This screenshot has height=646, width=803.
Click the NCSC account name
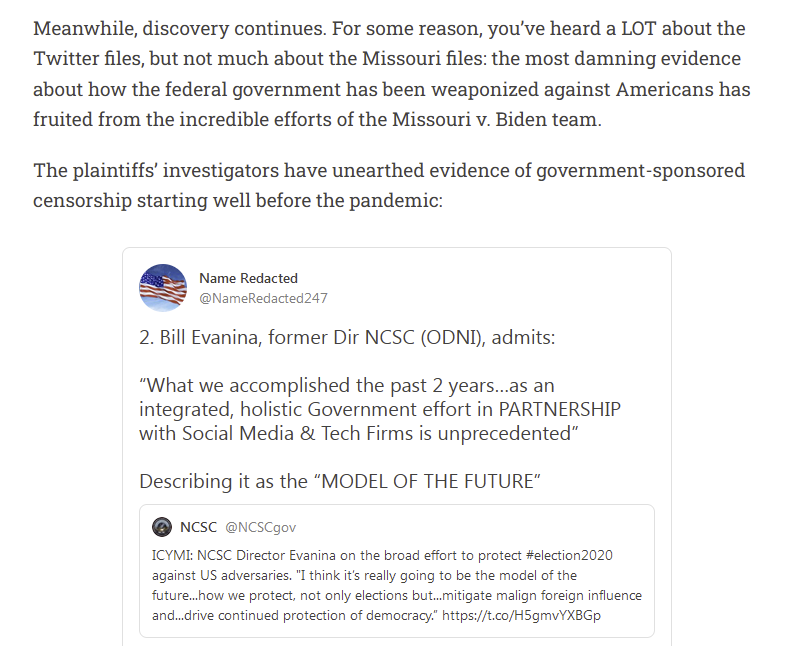click(x=199, y=527)
